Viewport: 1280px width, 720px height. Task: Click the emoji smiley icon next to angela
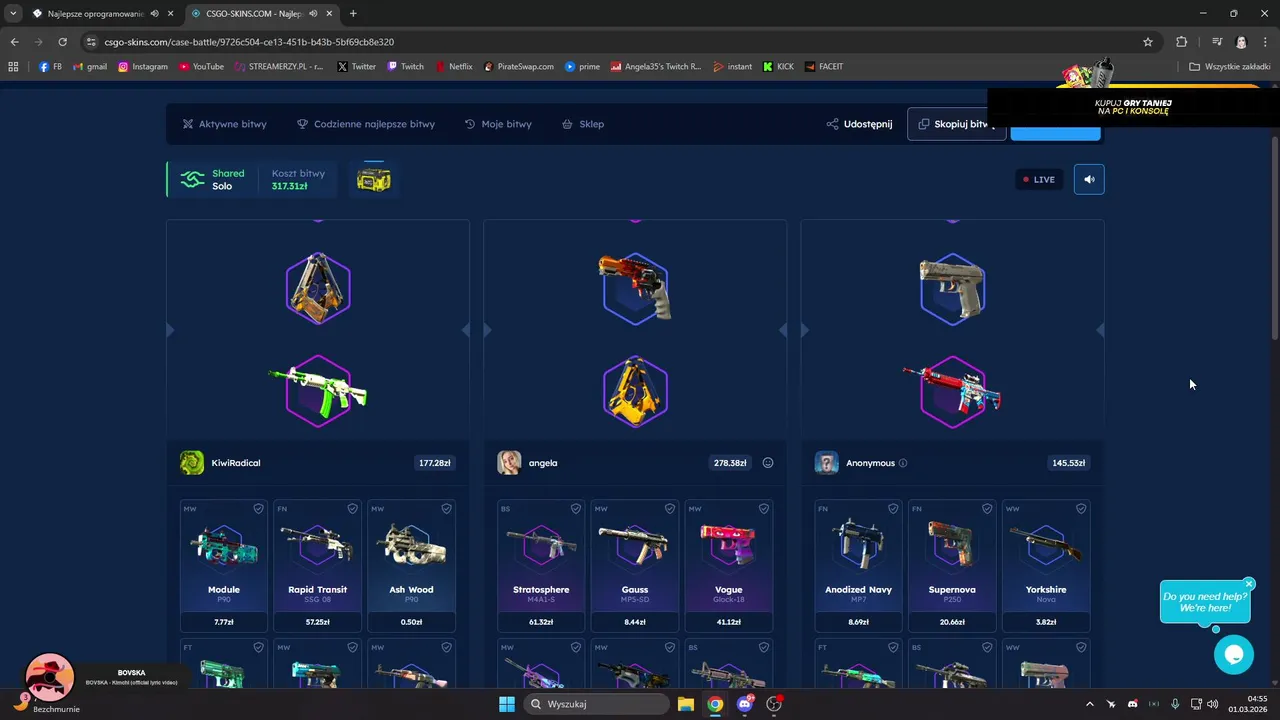(x=768, y=463)
